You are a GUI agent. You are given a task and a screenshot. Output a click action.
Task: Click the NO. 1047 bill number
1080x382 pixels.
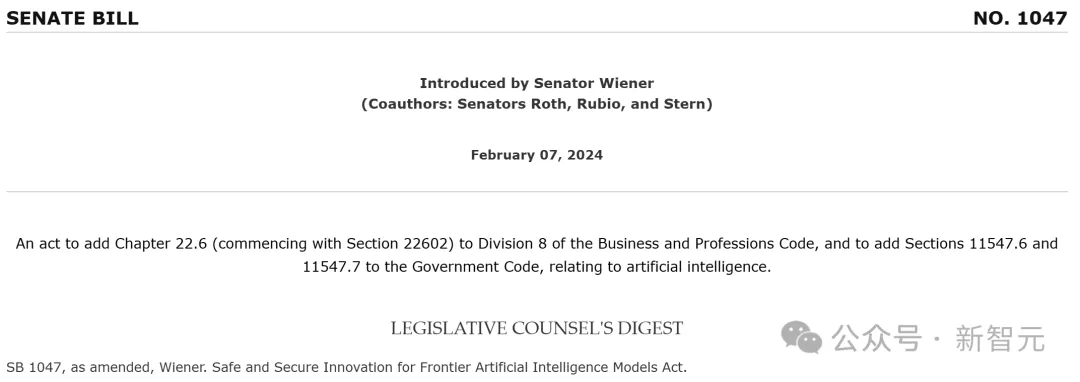click(x=1020, y=19)
